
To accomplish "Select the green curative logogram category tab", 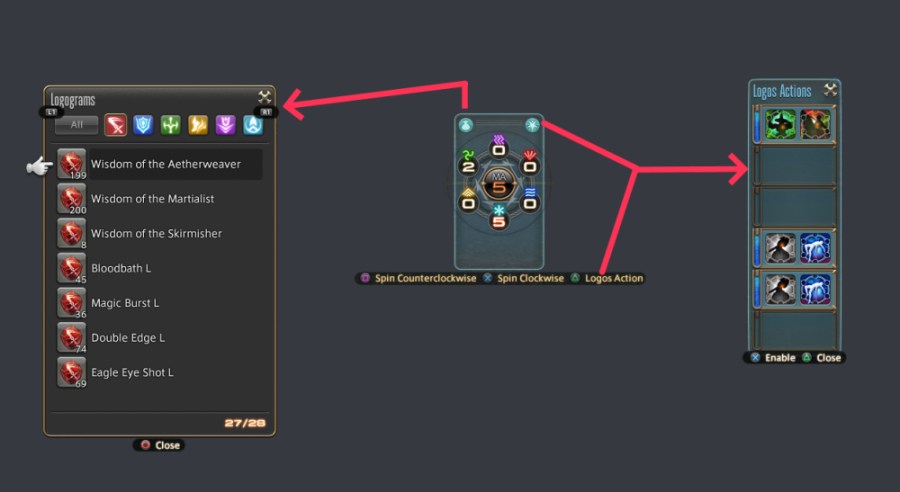I will pos(170,125).
